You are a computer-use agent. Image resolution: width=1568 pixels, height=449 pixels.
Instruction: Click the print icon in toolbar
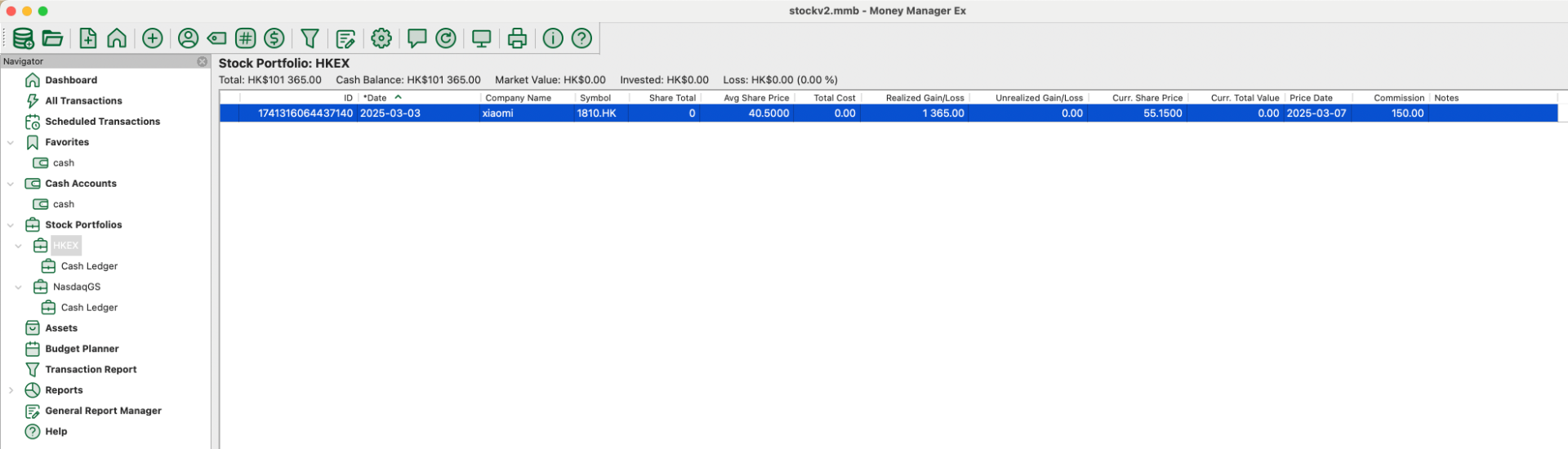tap(517, 38)
